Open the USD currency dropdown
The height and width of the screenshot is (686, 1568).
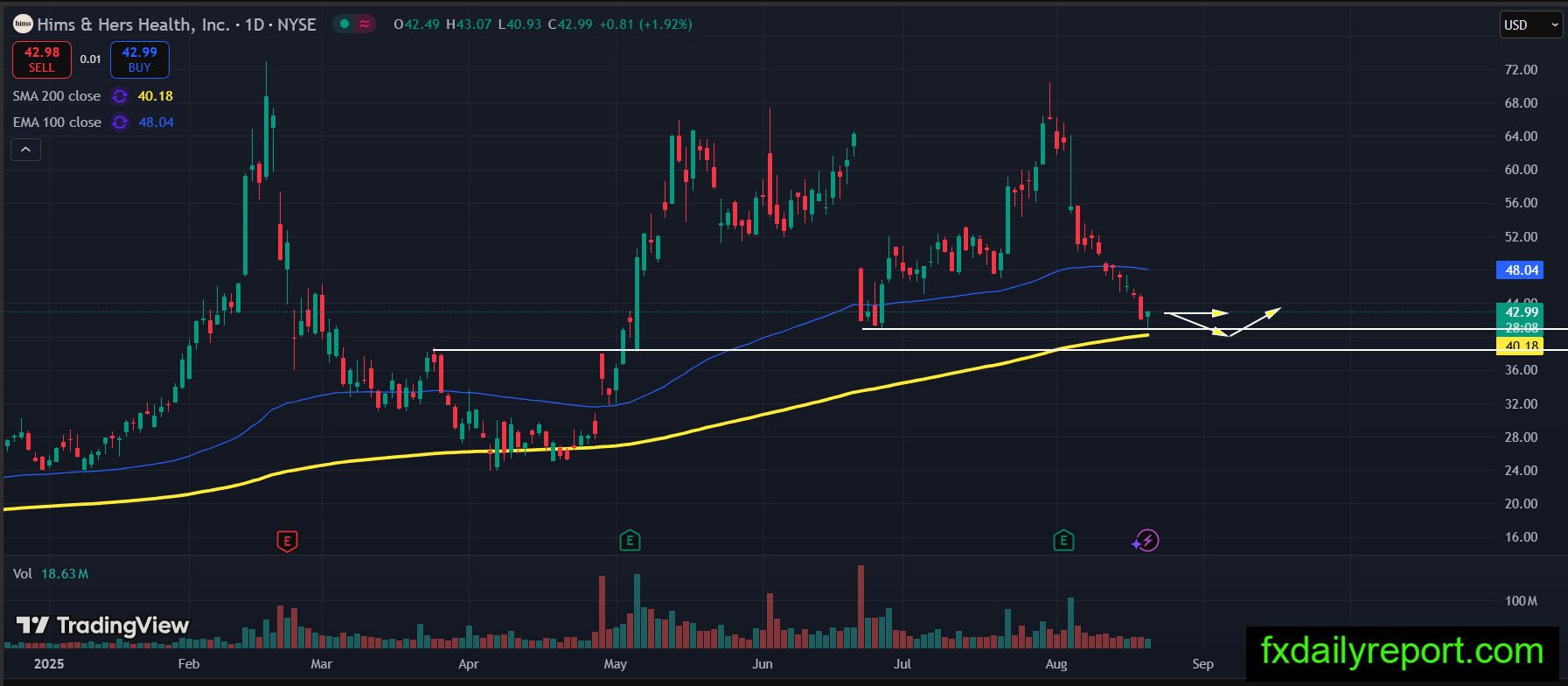[x=1530, y=25]
